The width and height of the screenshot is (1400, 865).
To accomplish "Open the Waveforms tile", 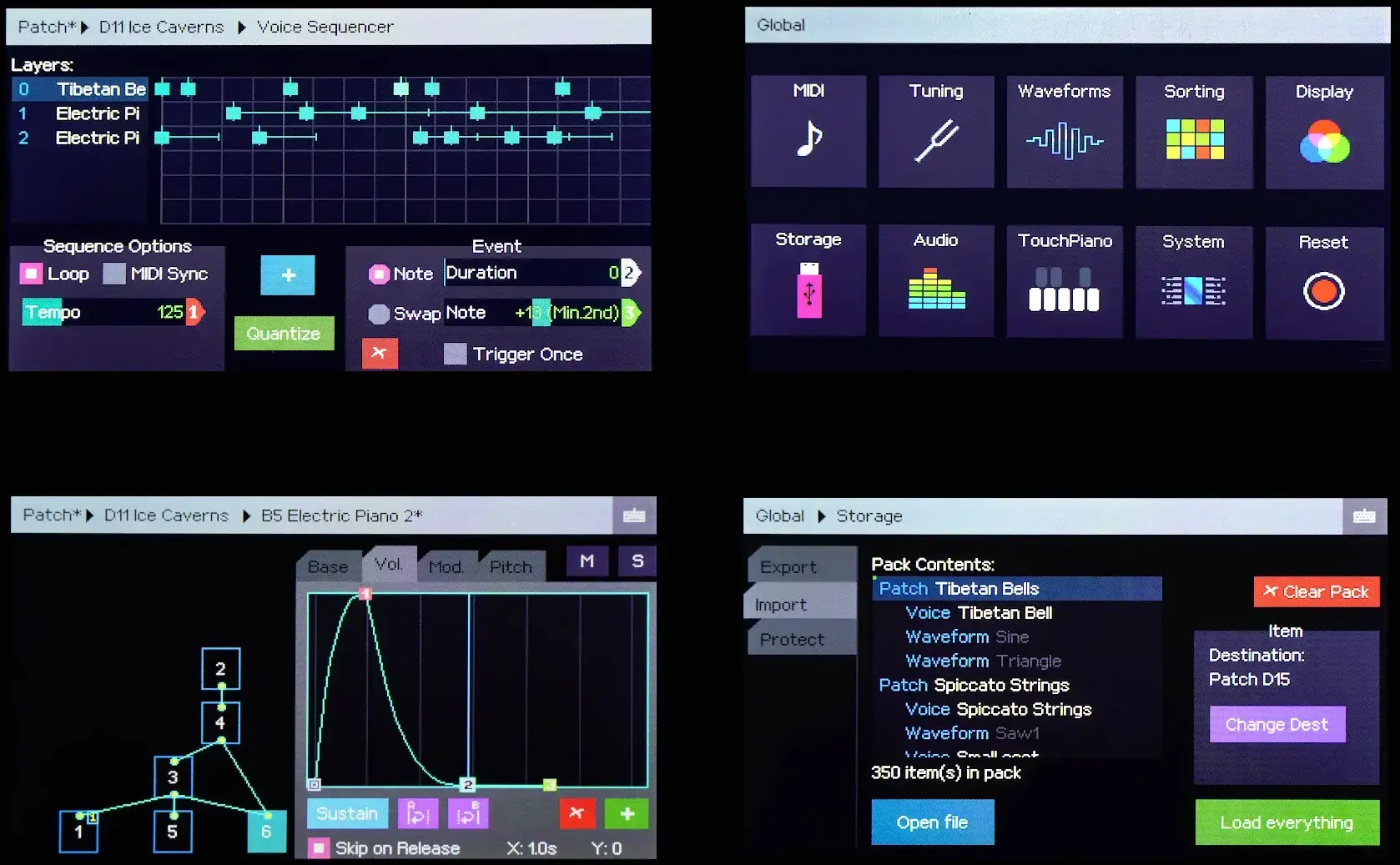I will 1065,132.
